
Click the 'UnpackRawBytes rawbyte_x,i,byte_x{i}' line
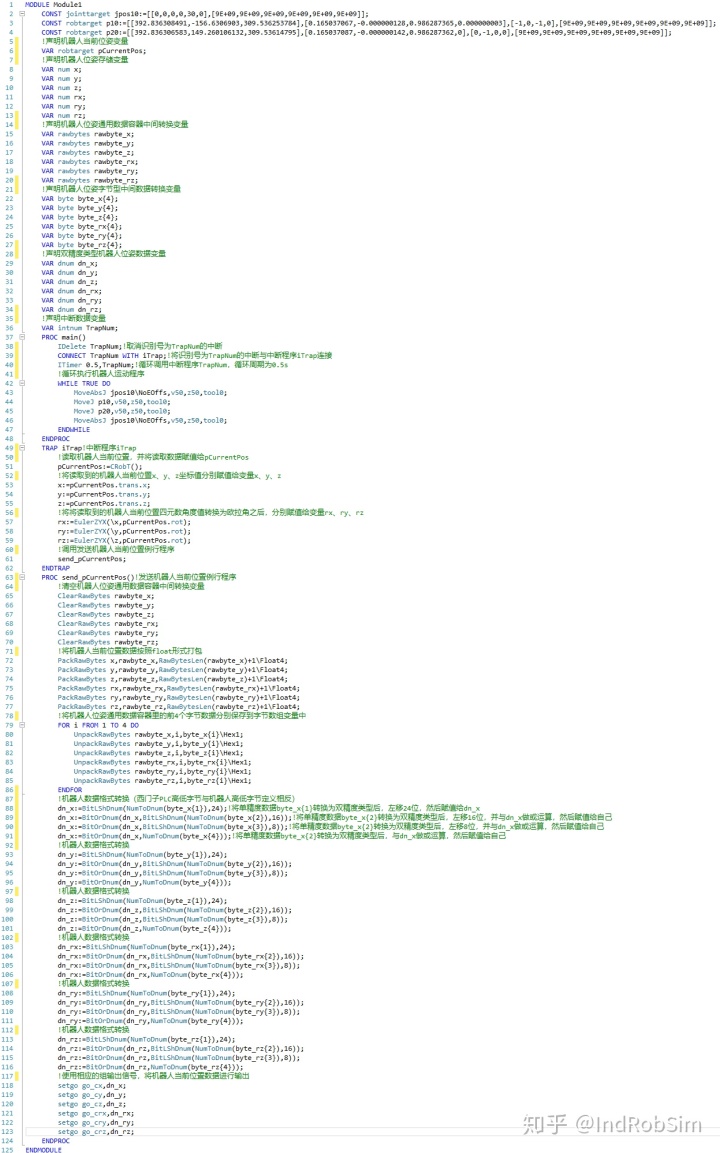tap(158, 734)
